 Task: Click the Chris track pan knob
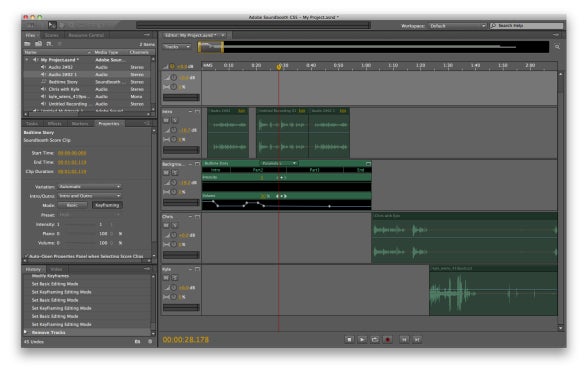(174, 244)
